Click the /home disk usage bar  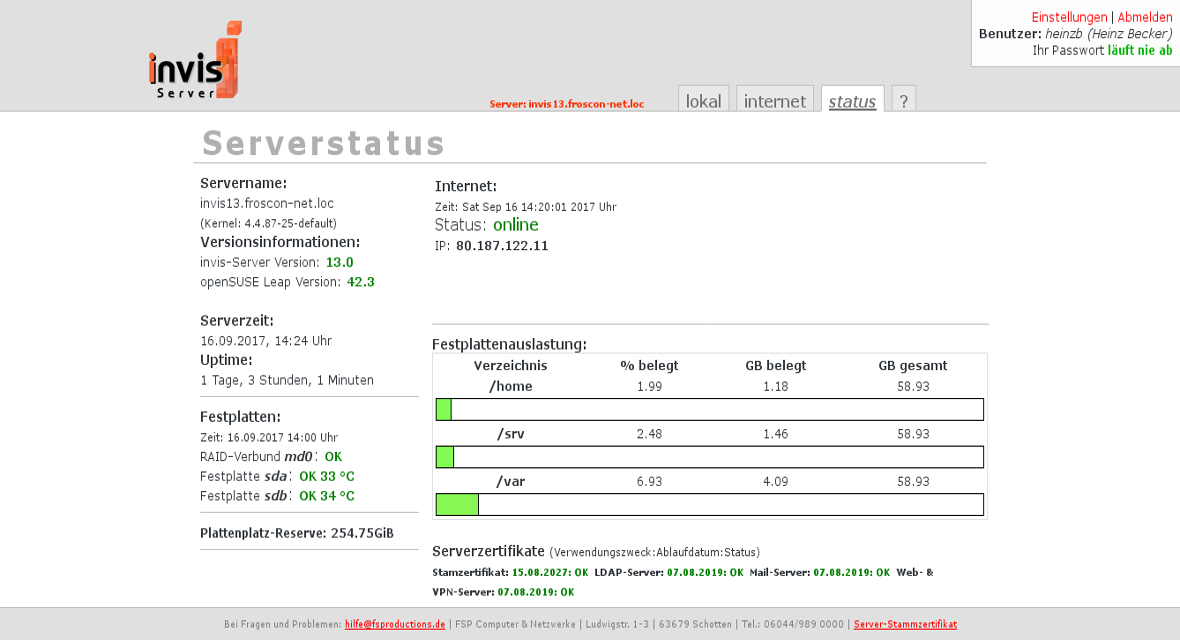click(710, 410)
